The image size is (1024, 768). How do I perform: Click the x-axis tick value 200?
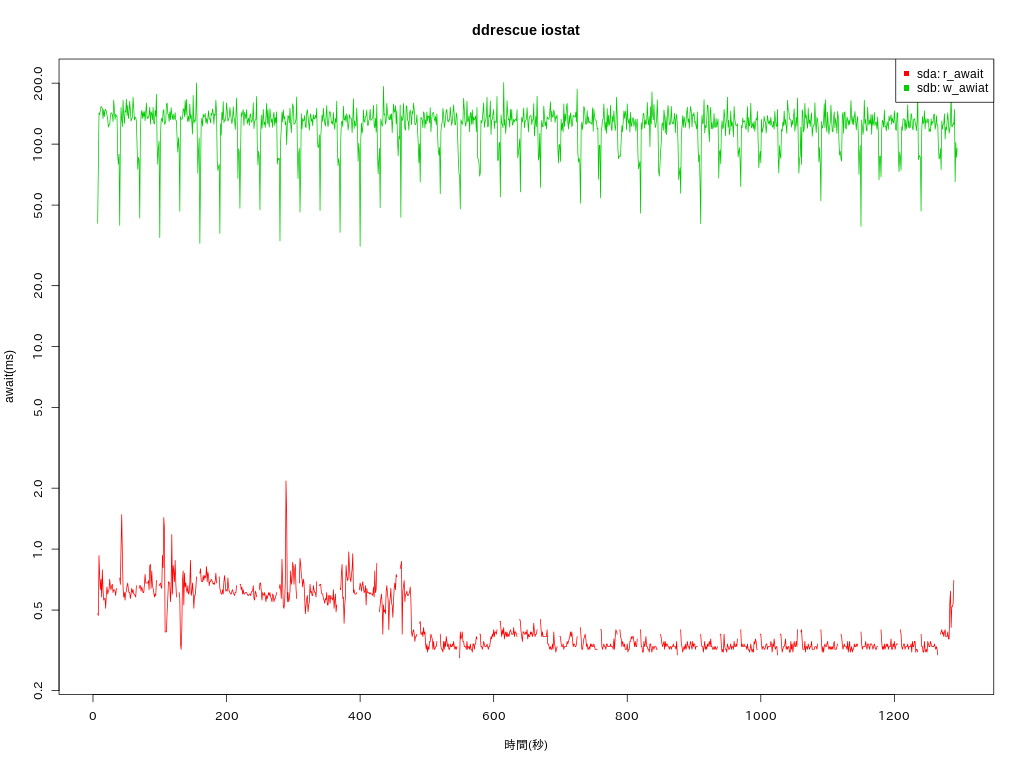[x=227, y=716]
